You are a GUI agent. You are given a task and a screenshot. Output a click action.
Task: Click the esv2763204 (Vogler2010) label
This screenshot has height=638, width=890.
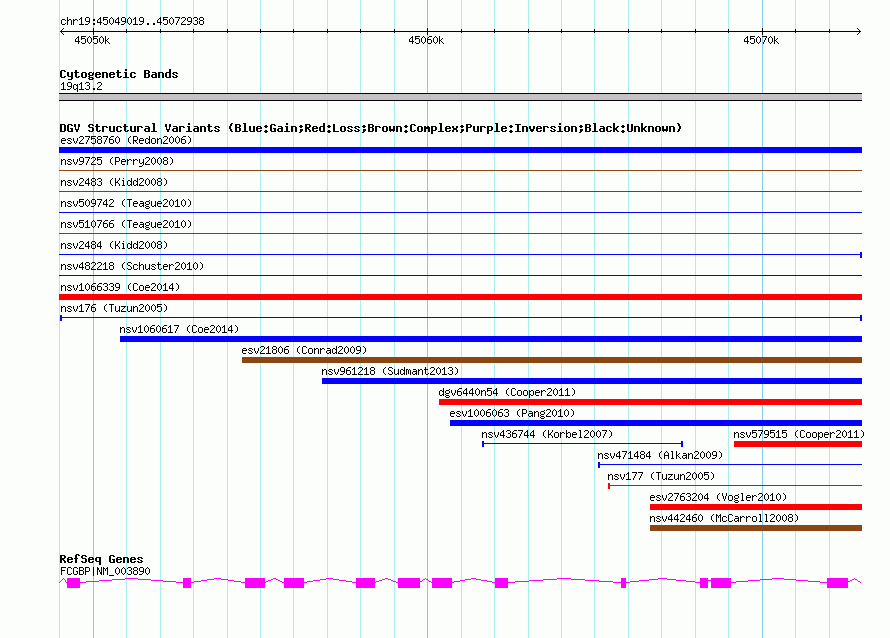click(x=718, y=497)
